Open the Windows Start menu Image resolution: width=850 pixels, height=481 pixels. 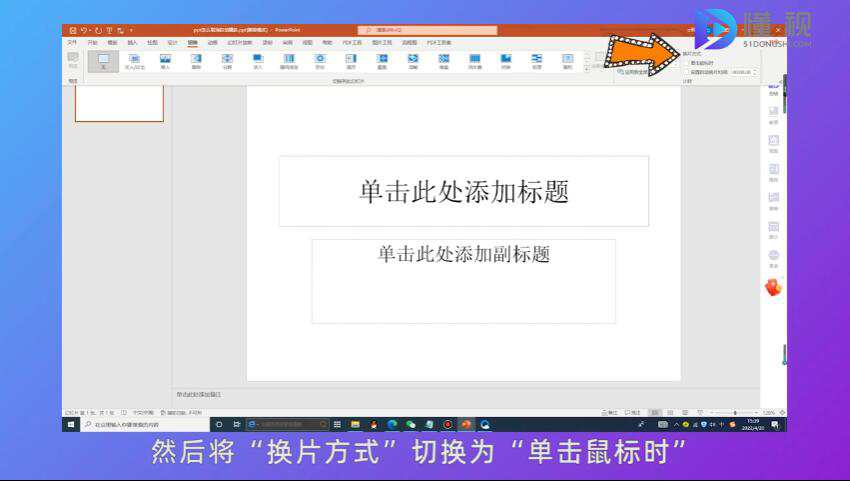point(70,424)
